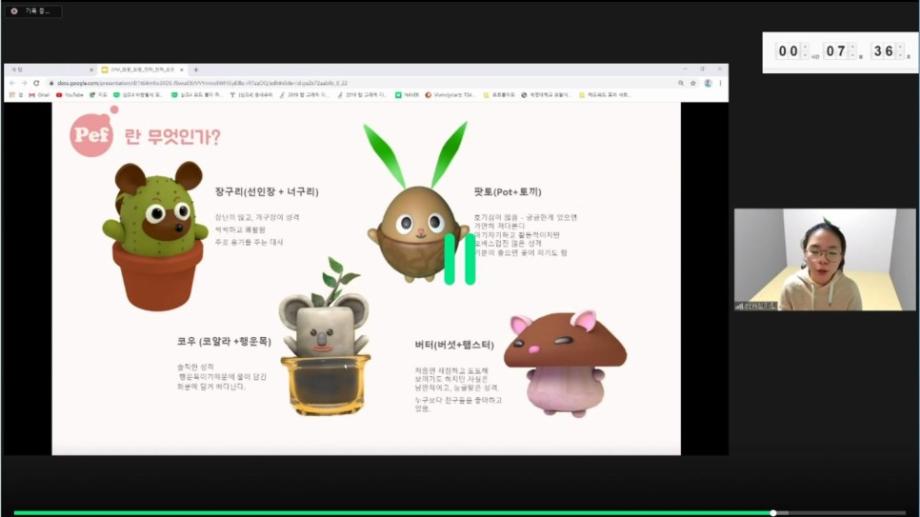The image size is (920, 517).
Task: Increase the timer minutes stepper
Action: point(853,46)
